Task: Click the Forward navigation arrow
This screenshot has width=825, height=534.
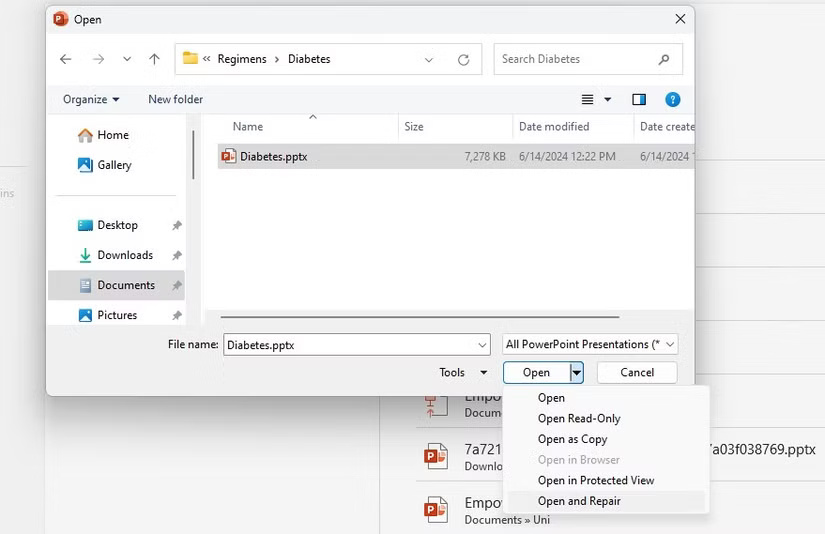Action: (98, 59)
